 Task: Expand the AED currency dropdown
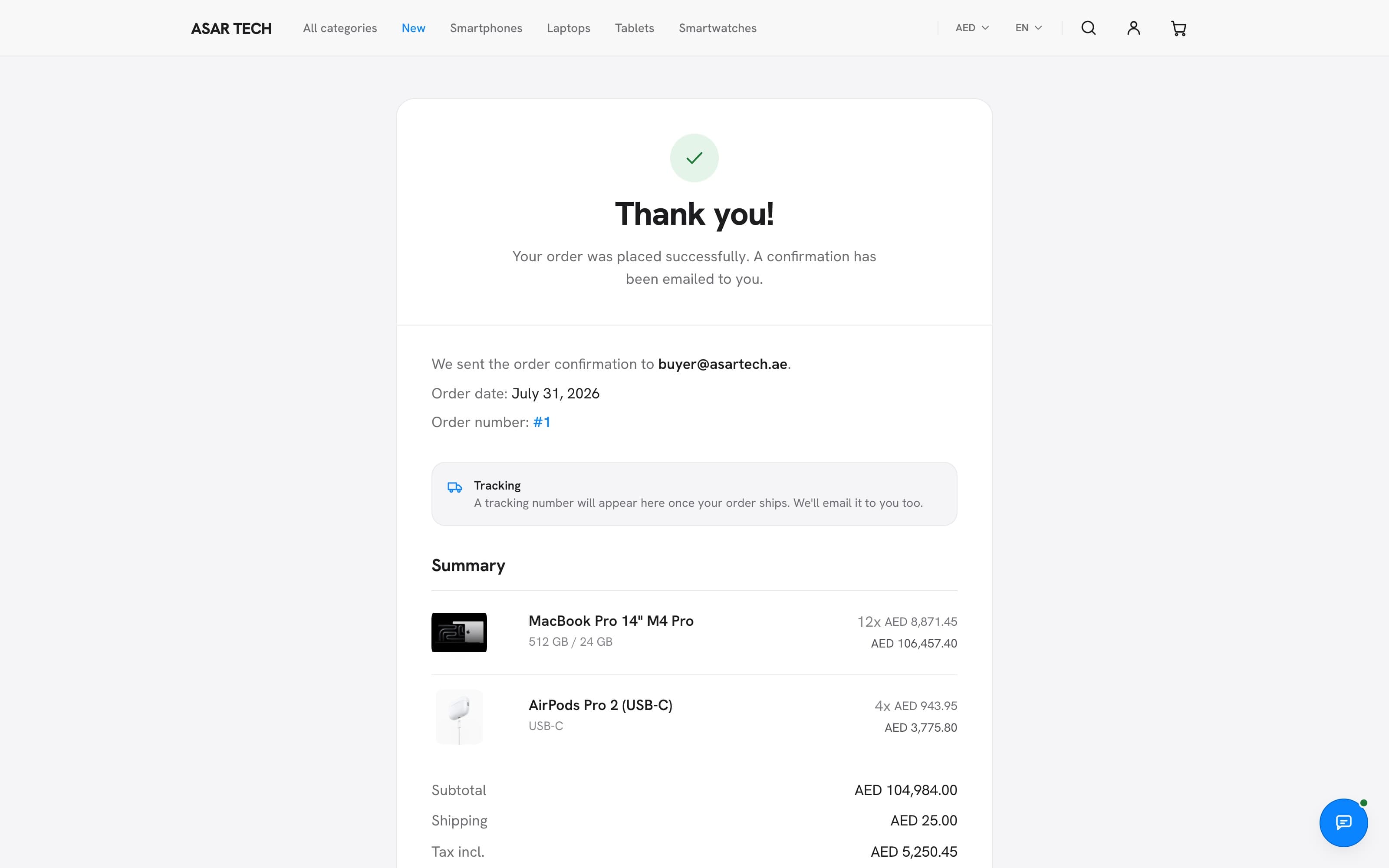[x=972, y=27]
